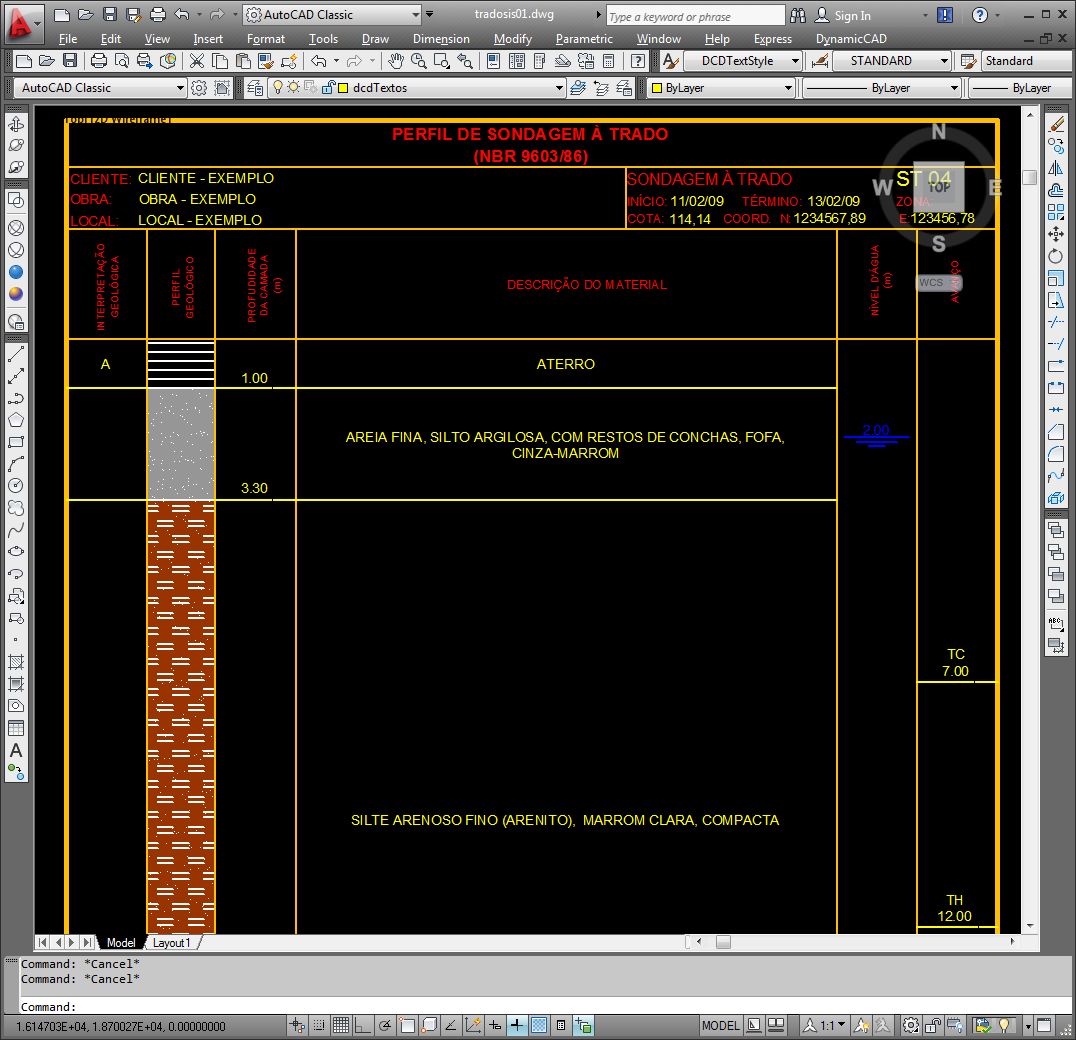
Task: Select the Rotate modify tool
Action: pyautogui.click(x=1056, y=256)
